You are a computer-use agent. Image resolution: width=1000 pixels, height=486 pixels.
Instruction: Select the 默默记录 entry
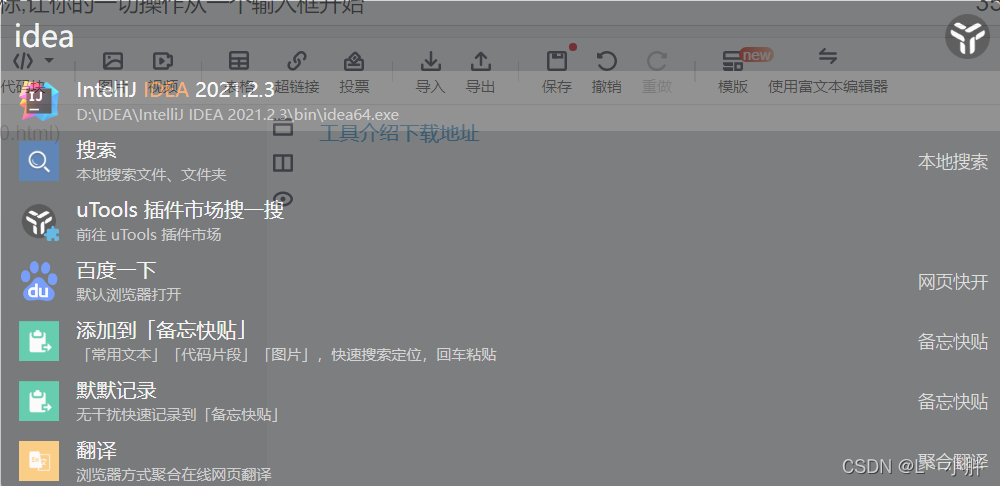pos(500,401)
